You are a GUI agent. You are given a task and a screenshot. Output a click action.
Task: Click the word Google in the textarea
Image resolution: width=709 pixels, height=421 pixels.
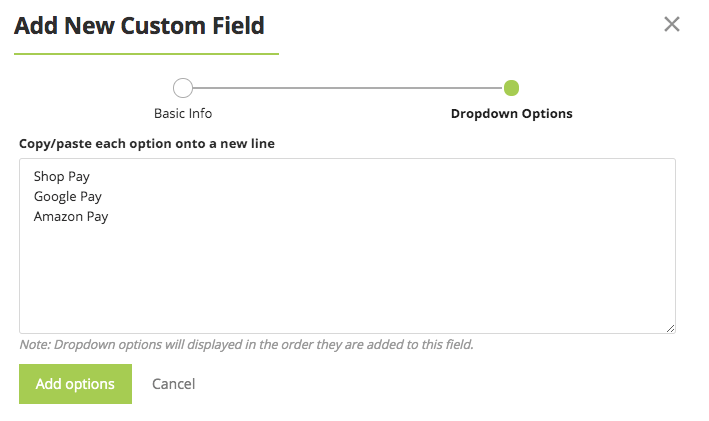pos(56,196)
